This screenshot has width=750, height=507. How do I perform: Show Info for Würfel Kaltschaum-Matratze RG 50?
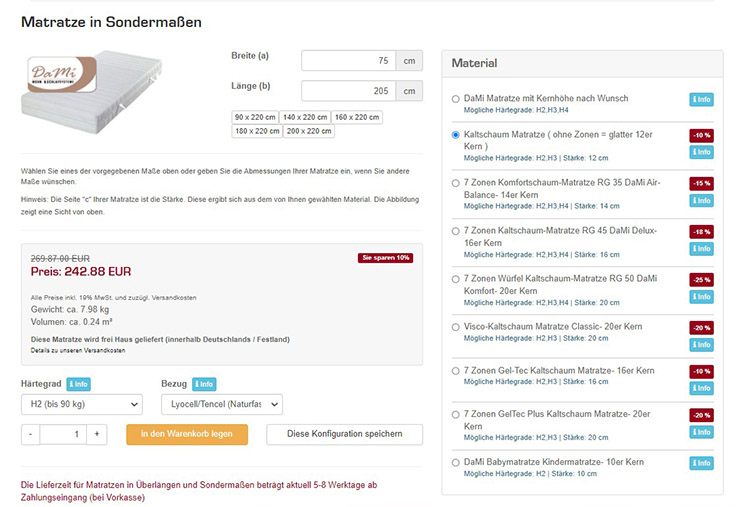click(701, 297)
